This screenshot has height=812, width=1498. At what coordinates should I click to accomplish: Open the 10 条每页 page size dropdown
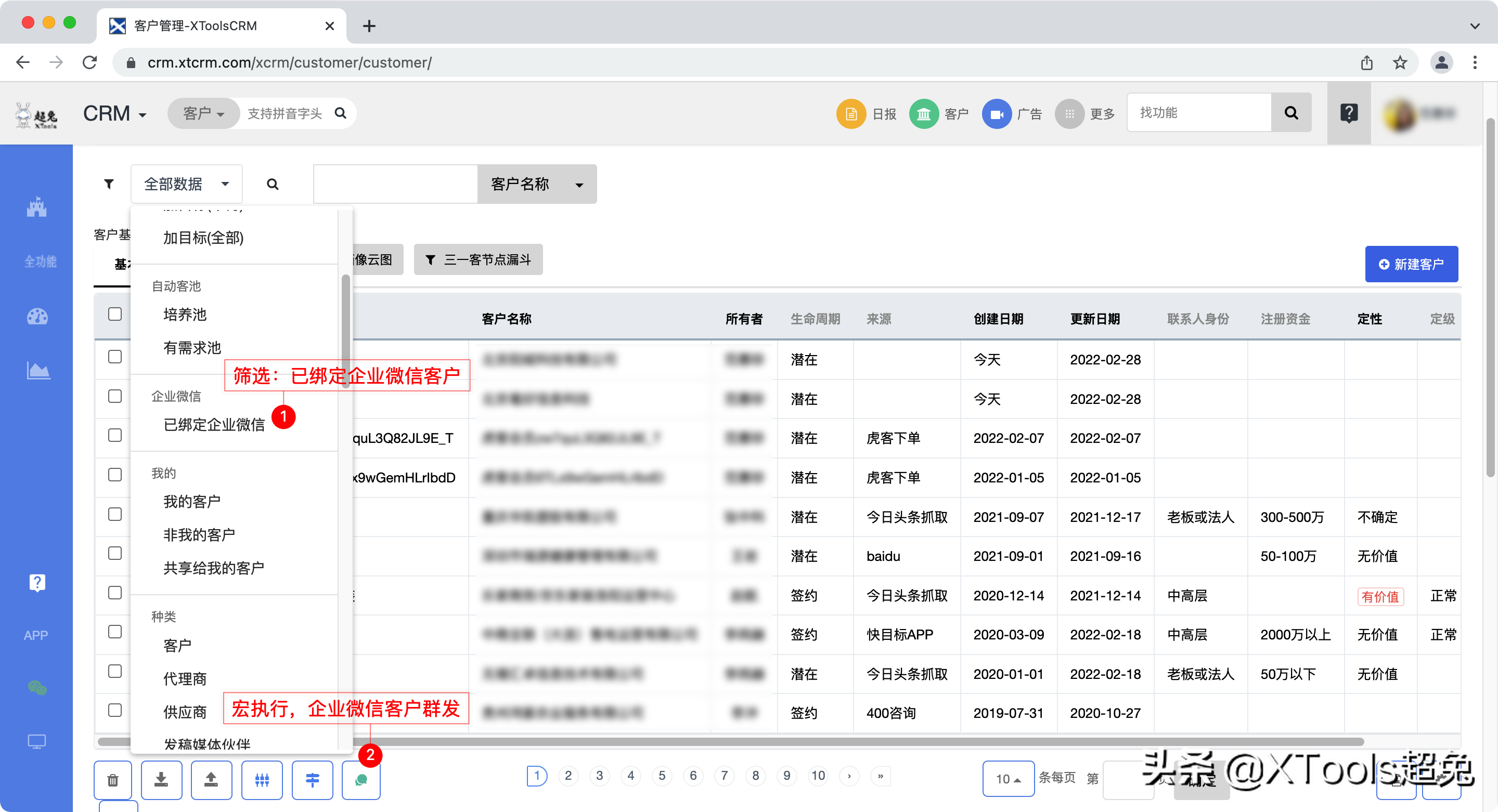[x=1008, y=779]
